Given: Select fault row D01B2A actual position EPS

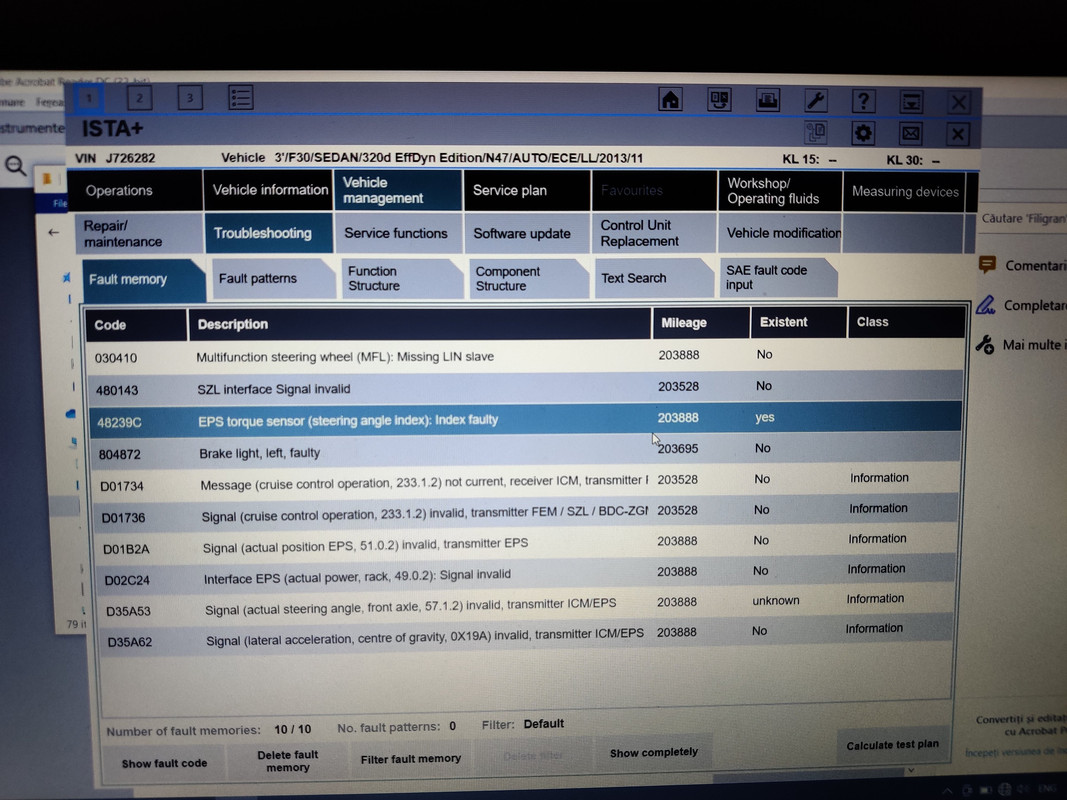Looking at the screenshot, I should [525, 544].
